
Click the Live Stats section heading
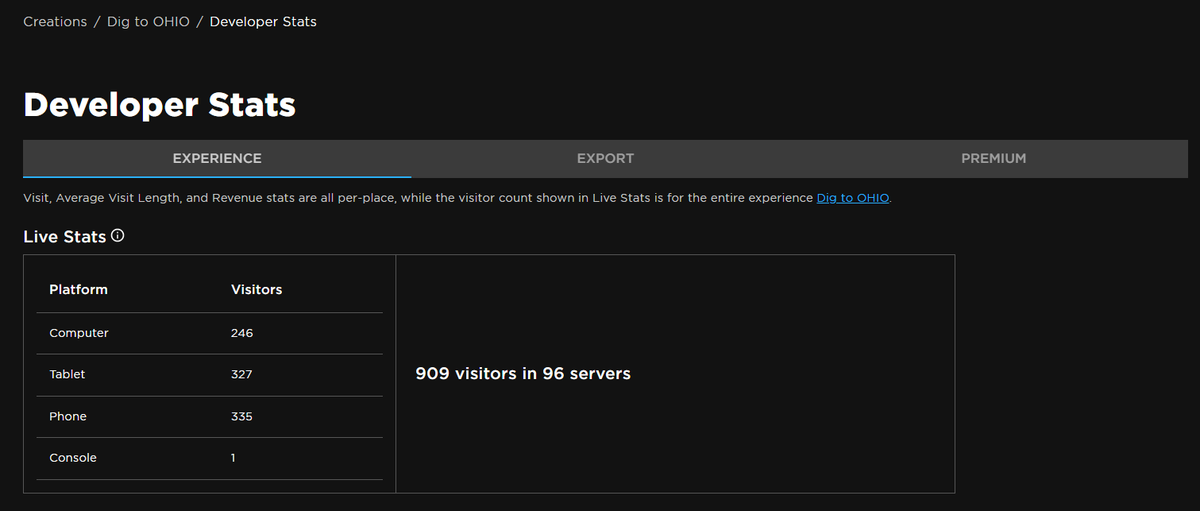click(64, 237)
